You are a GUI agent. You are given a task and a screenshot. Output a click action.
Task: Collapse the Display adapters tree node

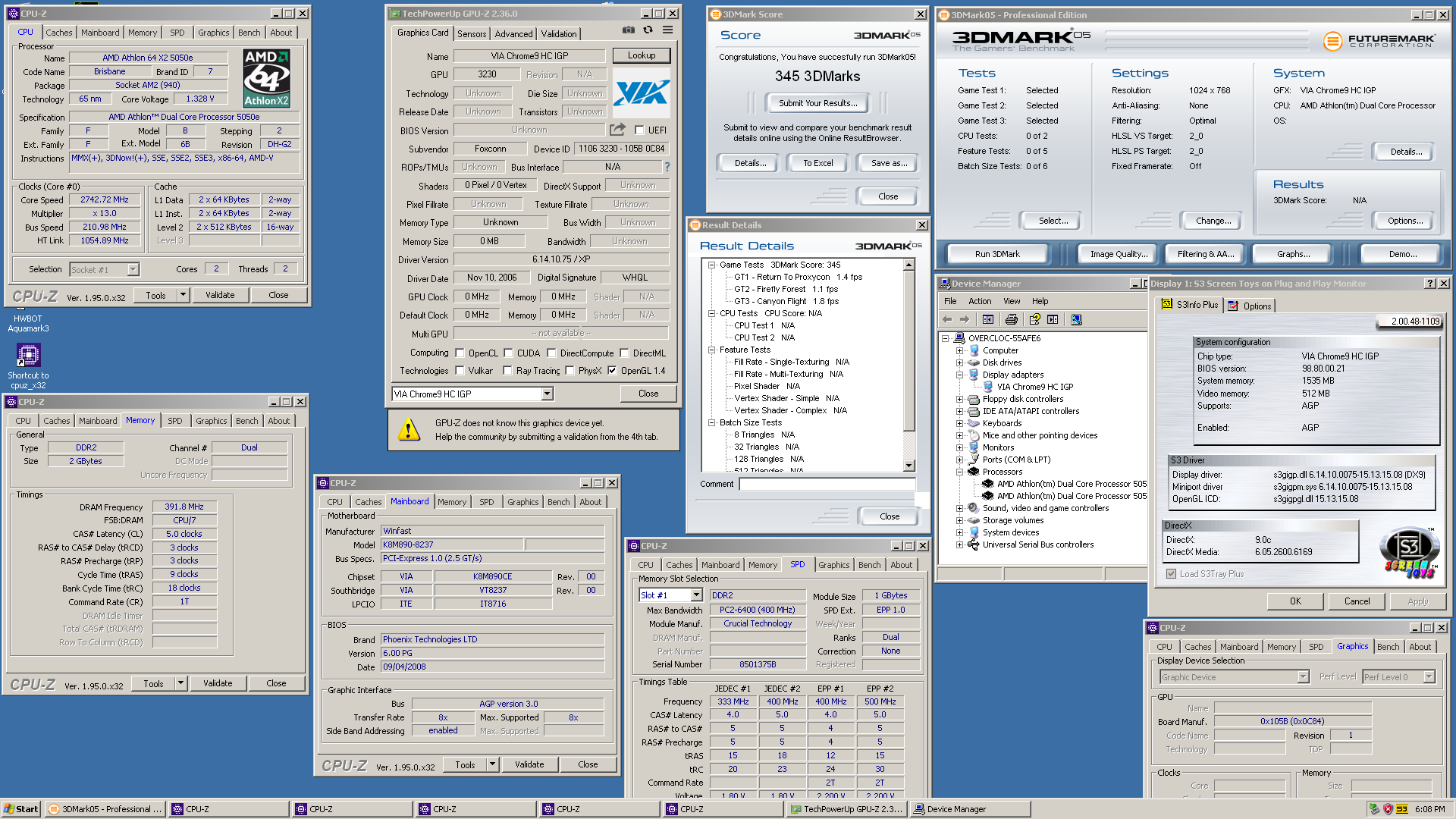coord(959,375)
